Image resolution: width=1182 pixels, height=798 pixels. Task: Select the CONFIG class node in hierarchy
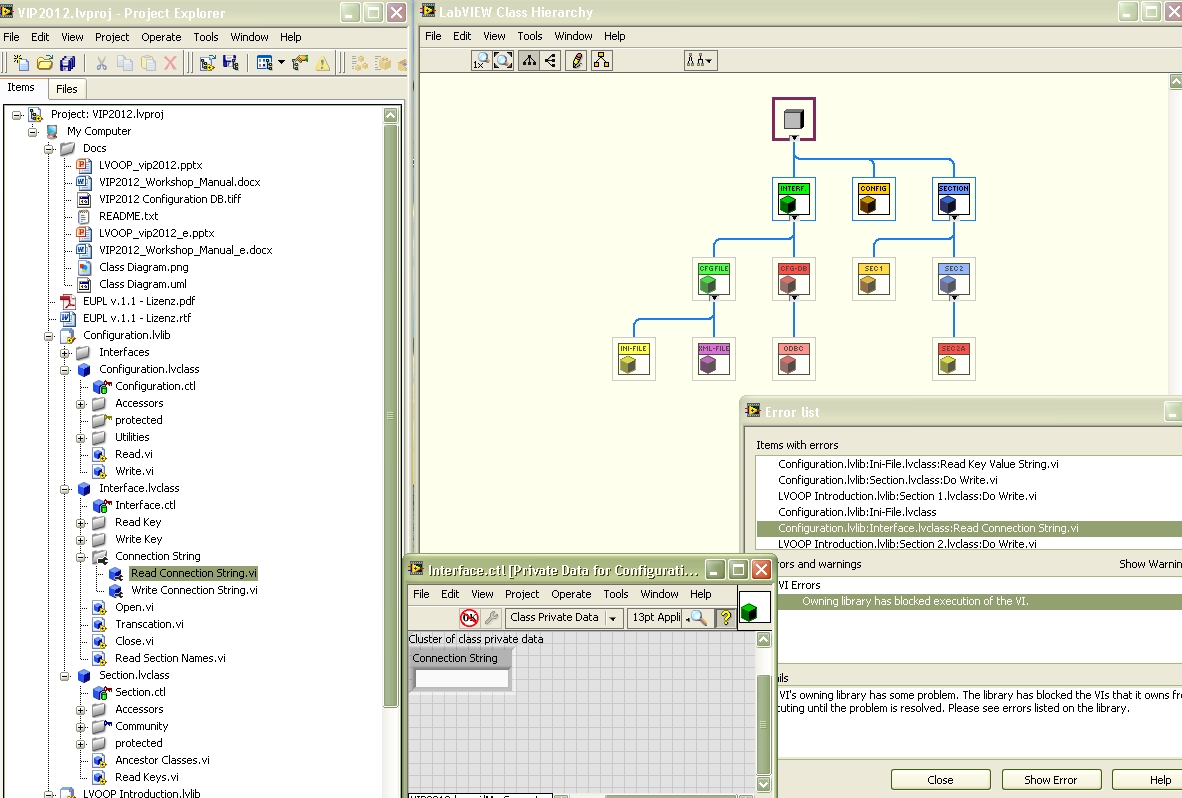tap(874, 199)
